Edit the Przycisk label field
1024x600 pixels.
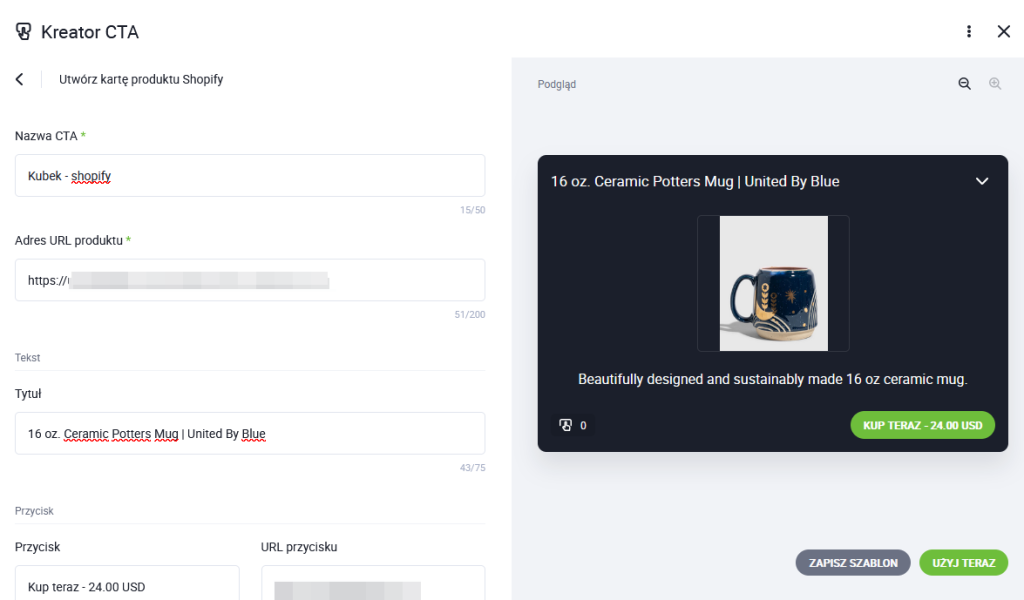coord(127,585)
